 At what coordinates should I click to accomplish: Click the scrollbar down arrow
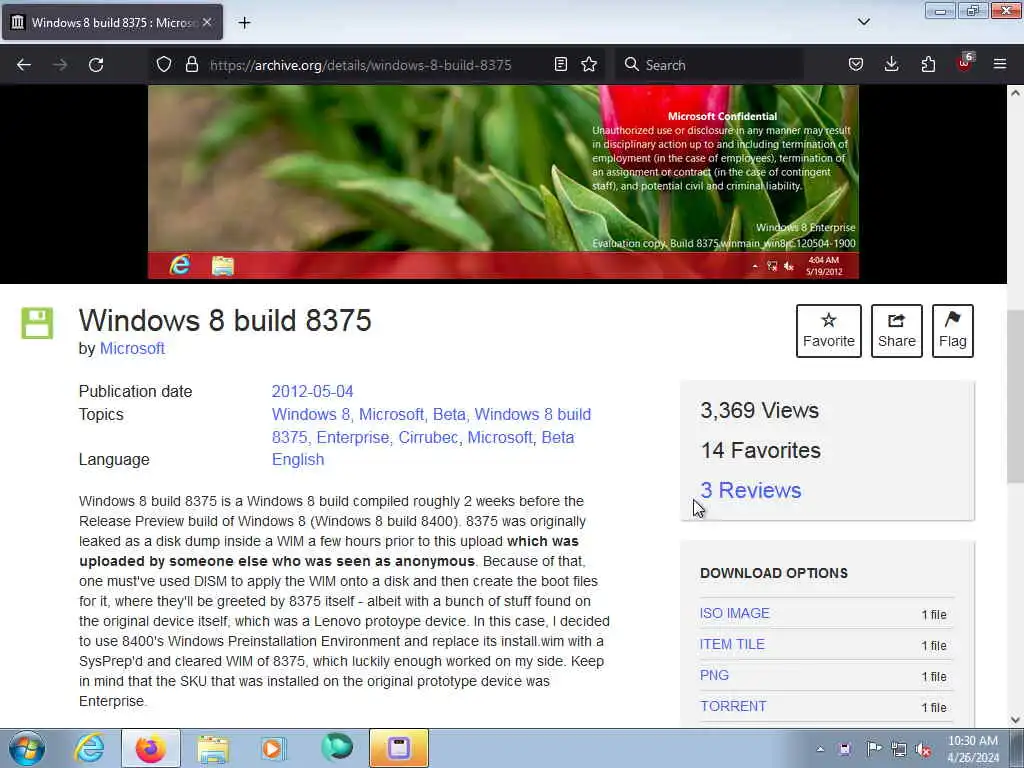1015,720
